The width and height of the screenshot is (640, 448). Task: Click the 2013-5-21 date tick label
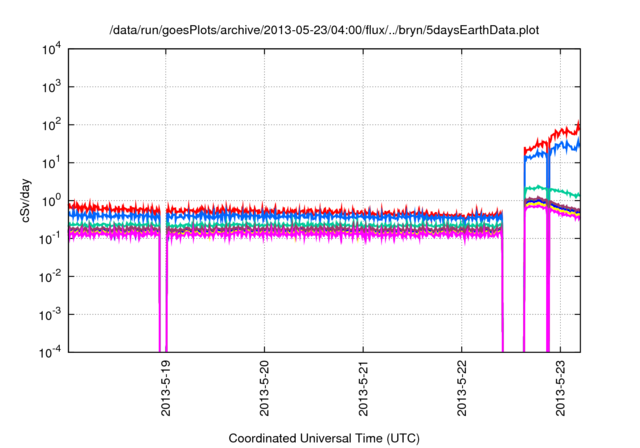(x=363, y=388)
